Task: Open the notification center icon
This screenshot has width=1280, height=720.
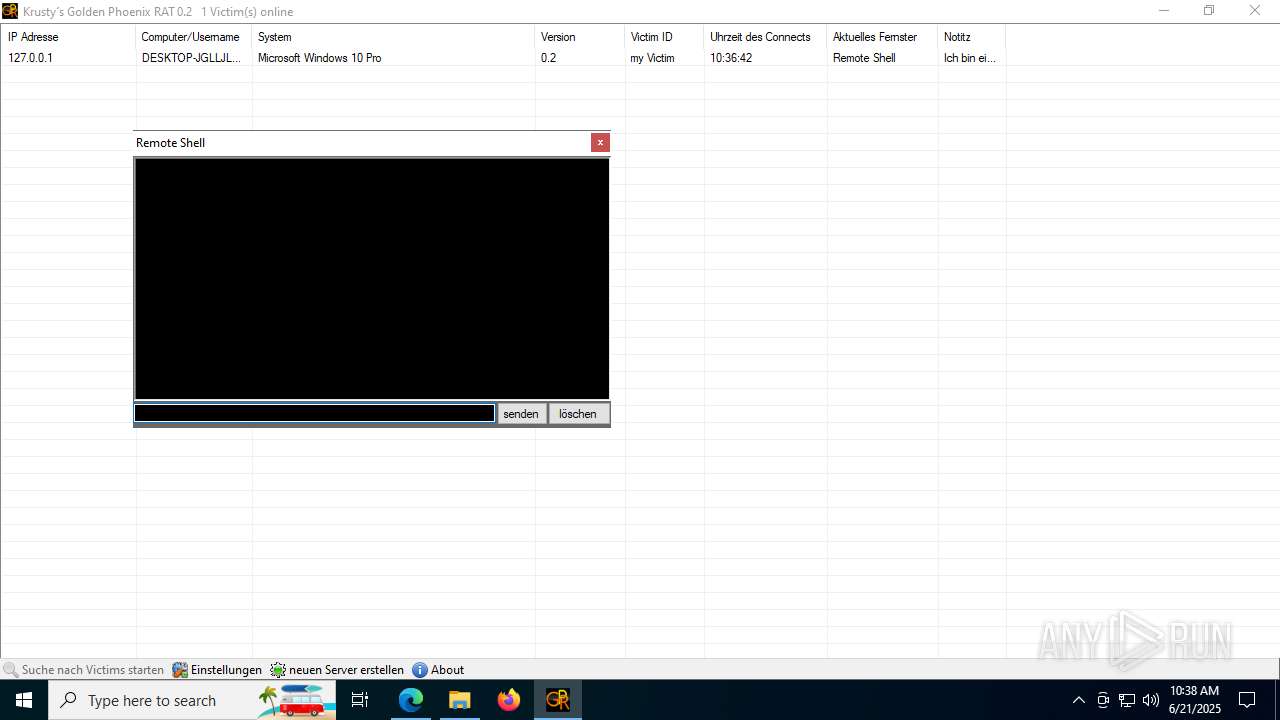Action: [x=1247, y=700]
